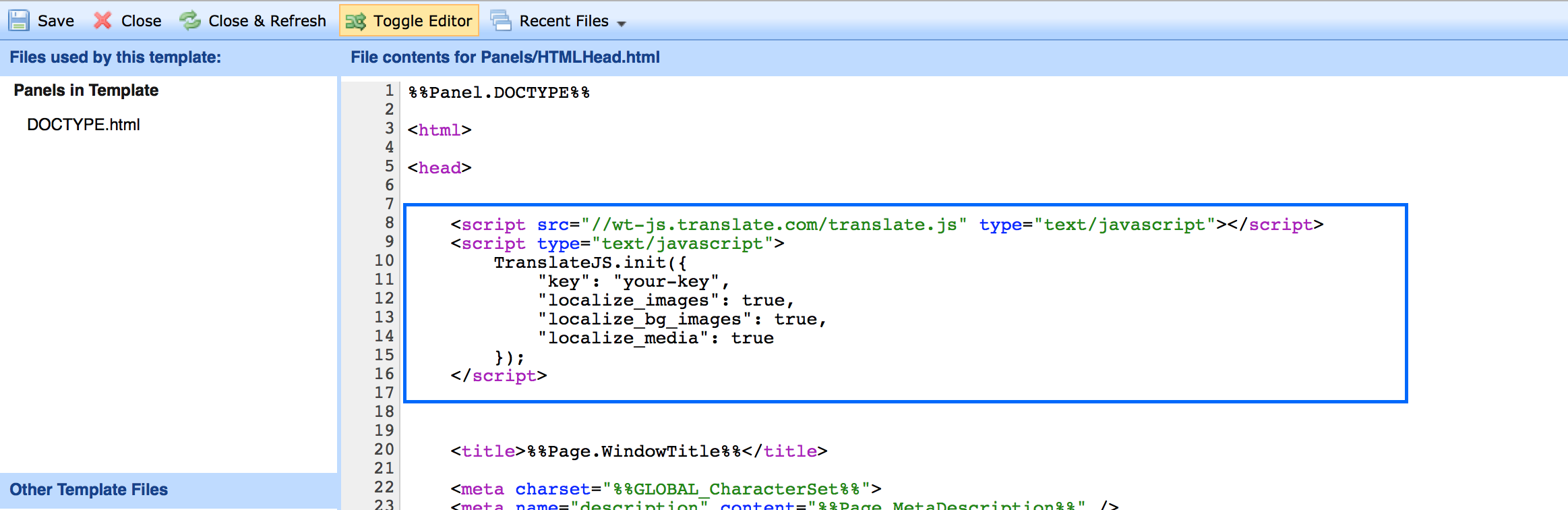Expand the Recent Files dropdown arrow
The width and height of the screenshot is (1568, 510).
coord(622,24)
